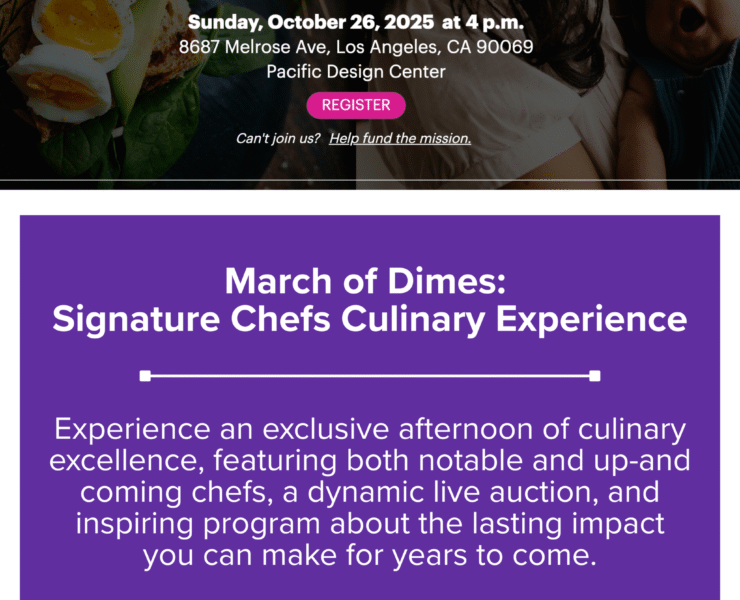Click 'Signature Chefs Culinary Experience' title line

[x=370, y=320]
